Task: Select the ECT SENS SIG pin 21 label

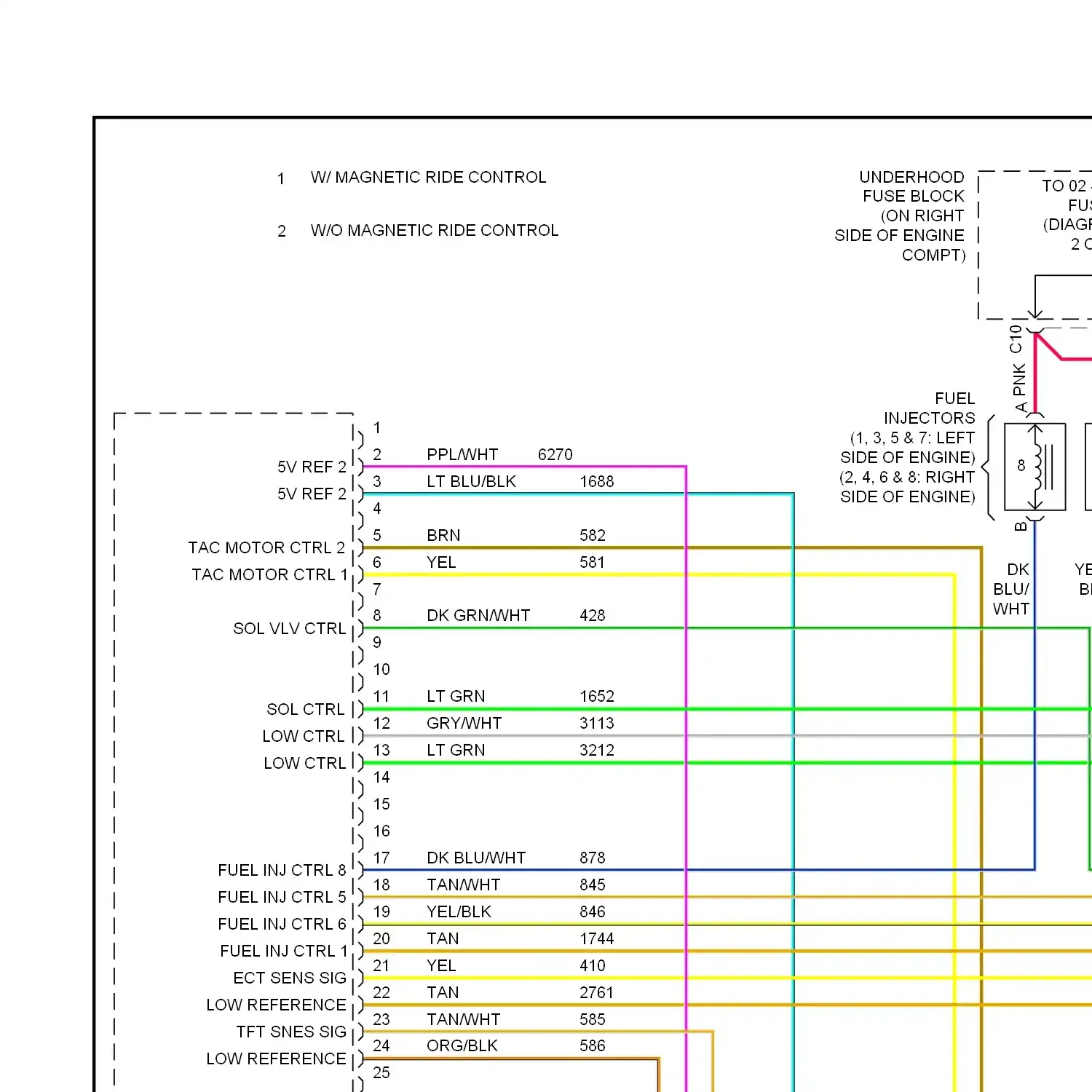Action: [x=290, y=978]
